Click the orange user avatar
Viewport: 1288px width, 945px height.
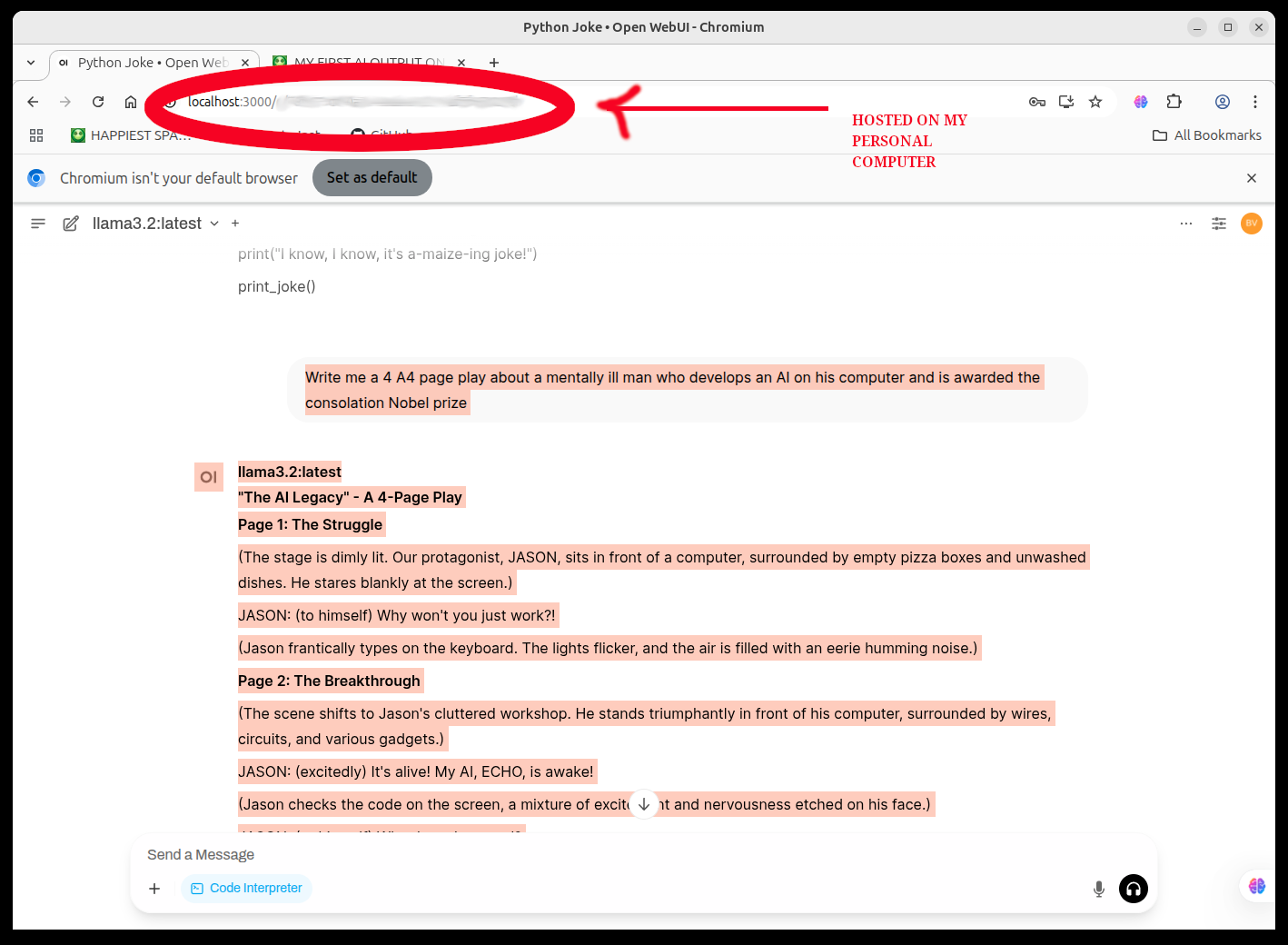(x=1252, y=224)
